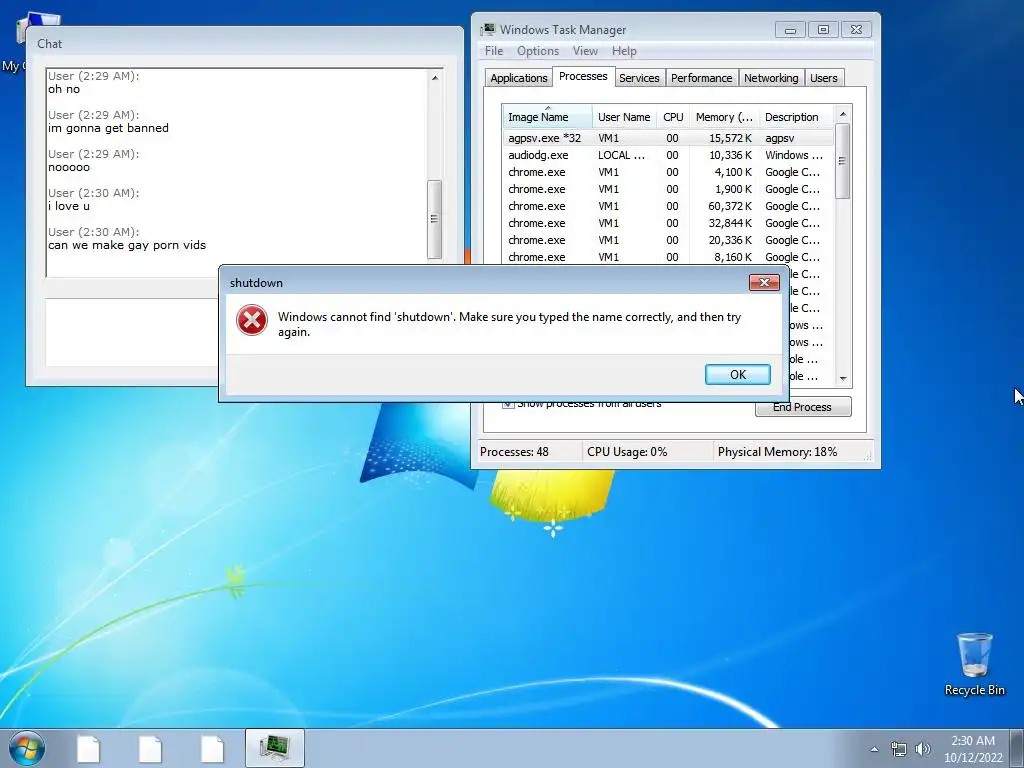Sort by CPU column header
This screenshot has height=768, width=1024.
click(673, 117)
